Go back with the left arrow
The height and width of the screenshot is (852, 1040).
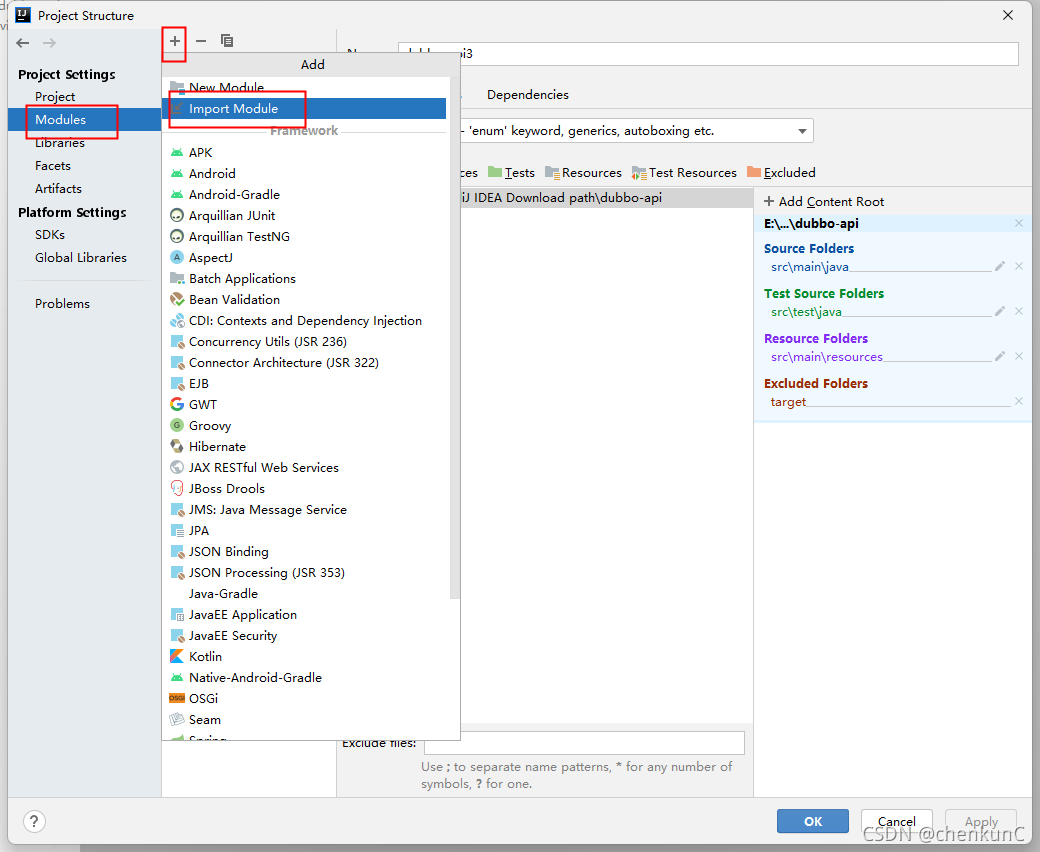(23, 43)
